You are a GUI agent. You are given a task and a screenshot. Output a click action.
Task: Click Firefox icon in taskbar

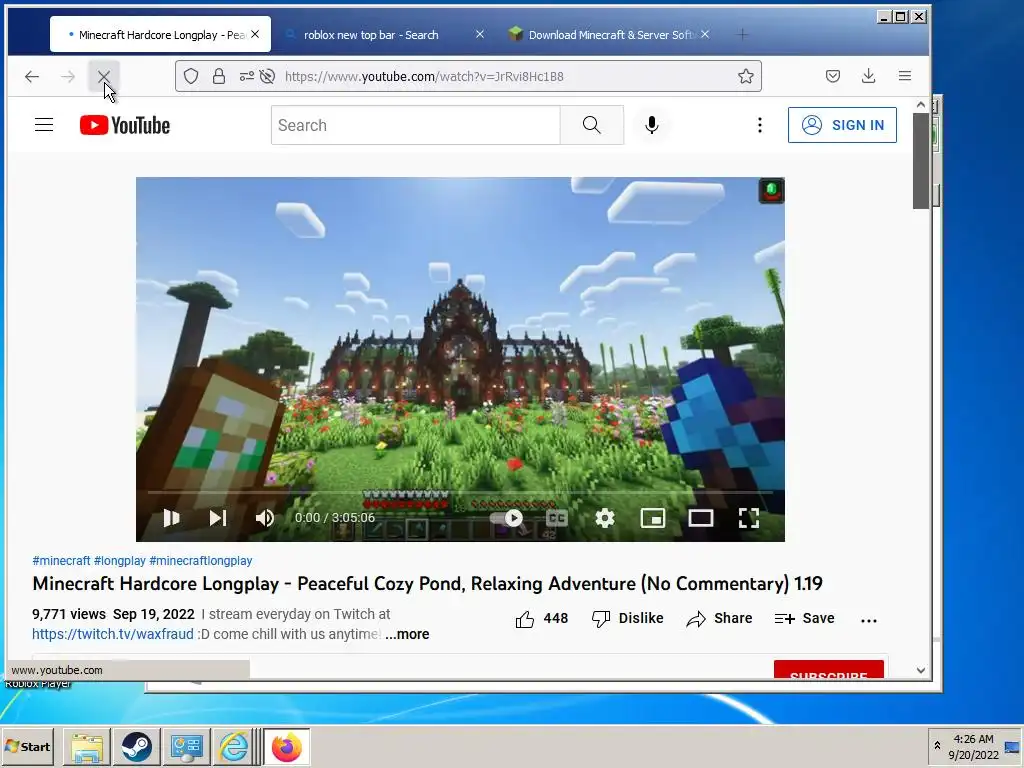pos(286,746)
